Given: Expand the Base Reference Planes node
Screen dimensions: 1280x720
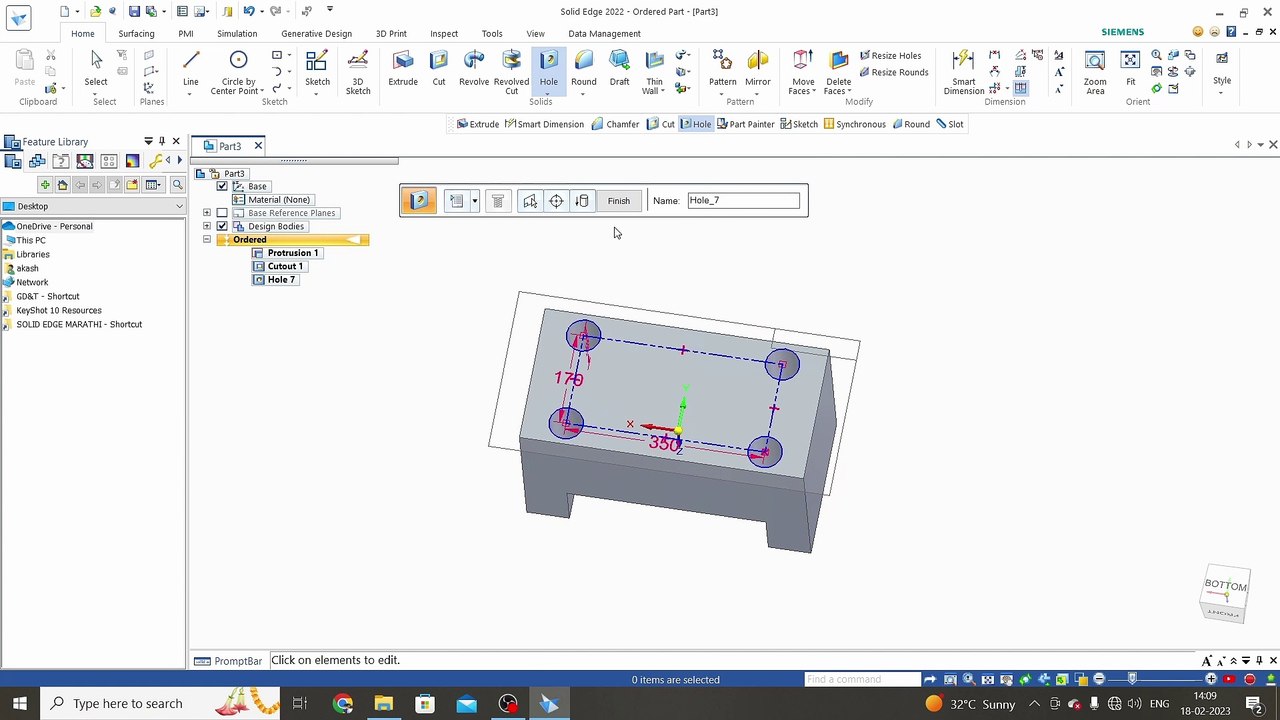Looking at the screenshot, I should [x=207, y=213].
